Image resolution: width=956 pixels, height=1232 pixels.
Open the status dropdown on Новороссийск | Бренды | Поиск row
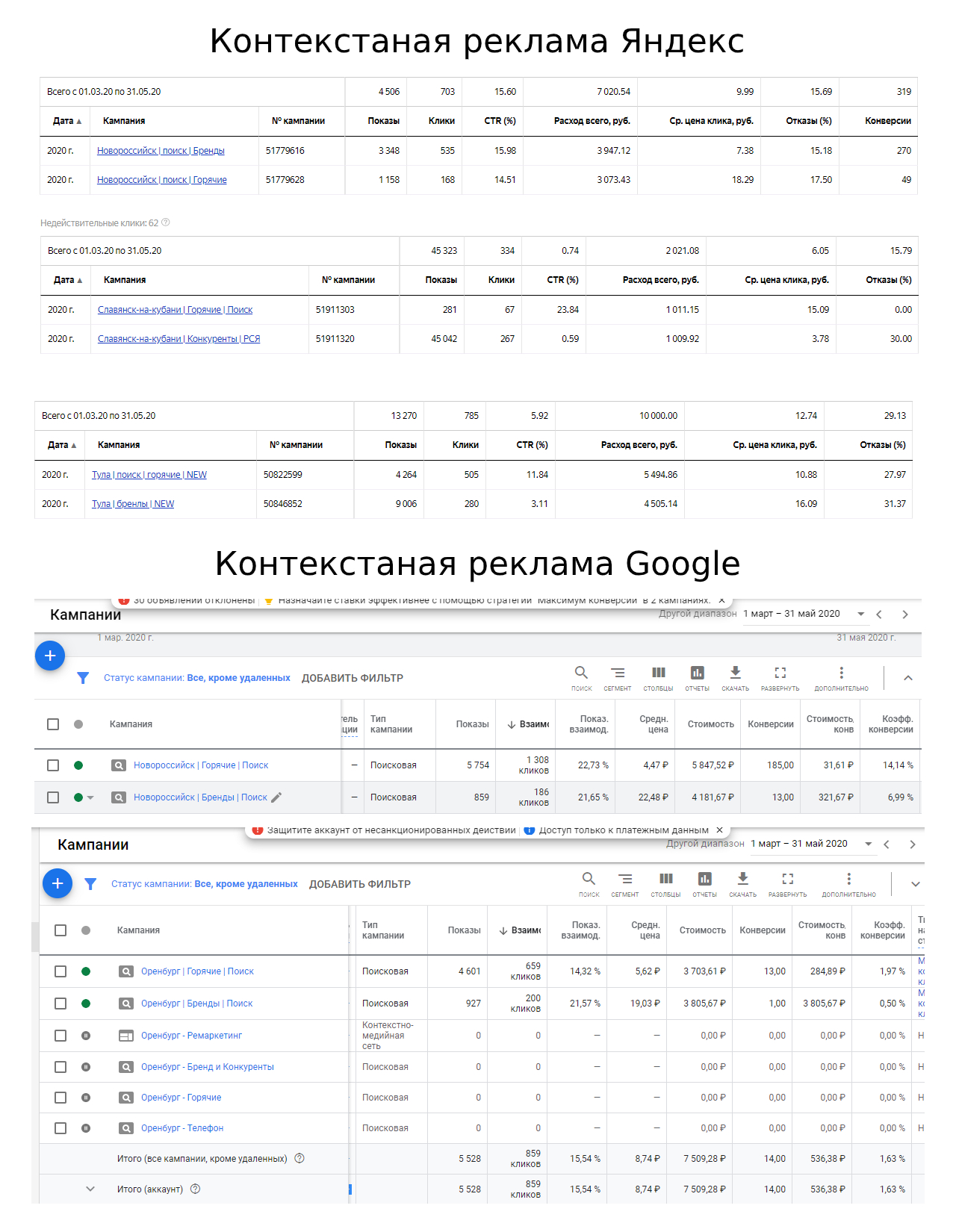click(90, 797)
